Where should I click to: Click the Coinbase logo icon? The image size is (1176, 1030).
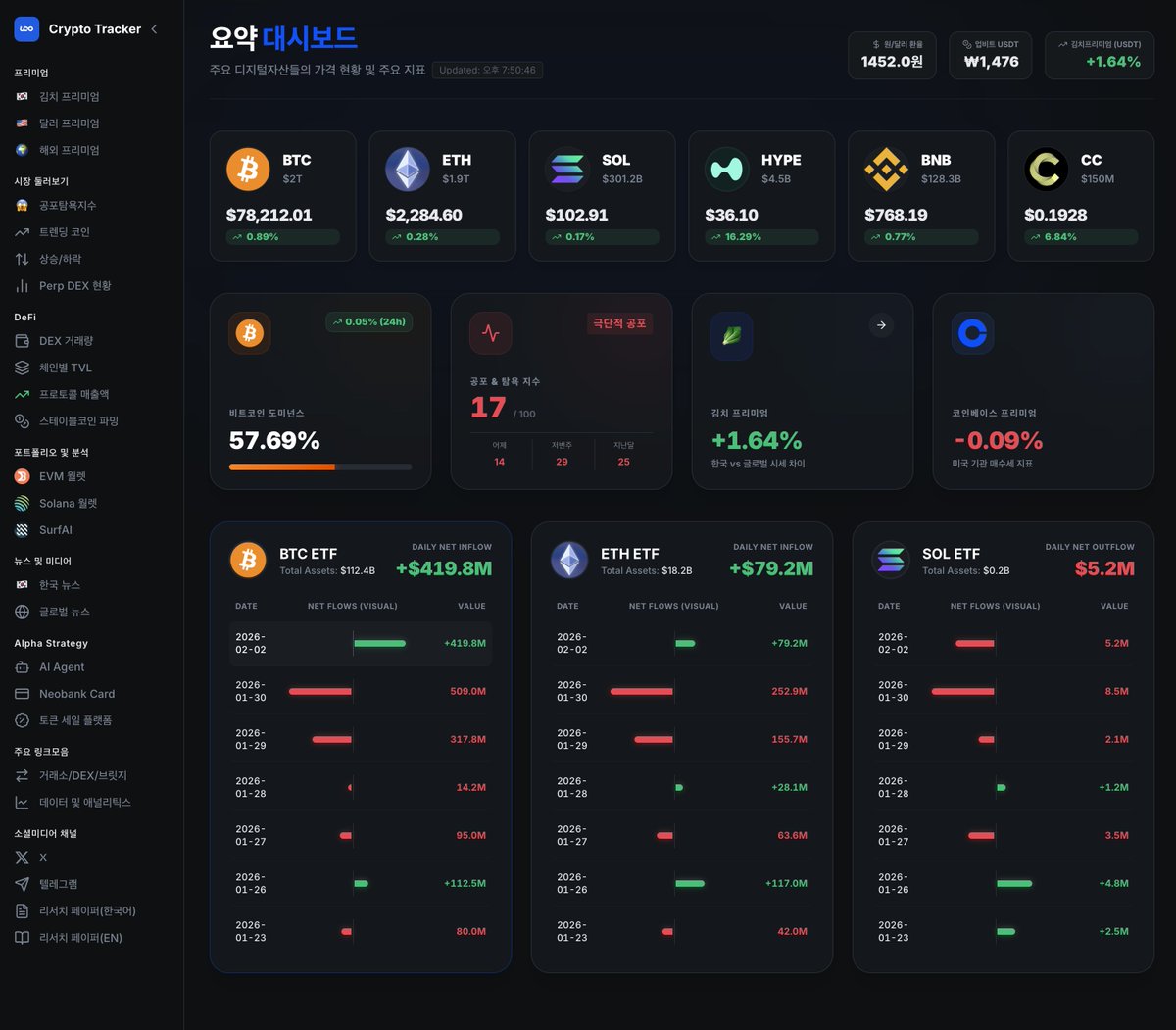click(972, 333)
